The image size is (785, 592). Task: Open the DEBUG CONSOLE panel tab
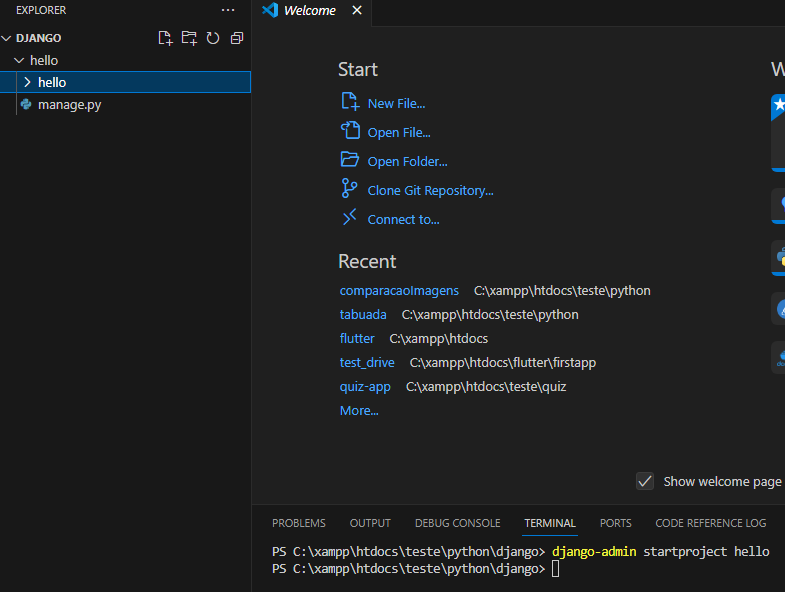pyautogui.click(x=457, y=523)
